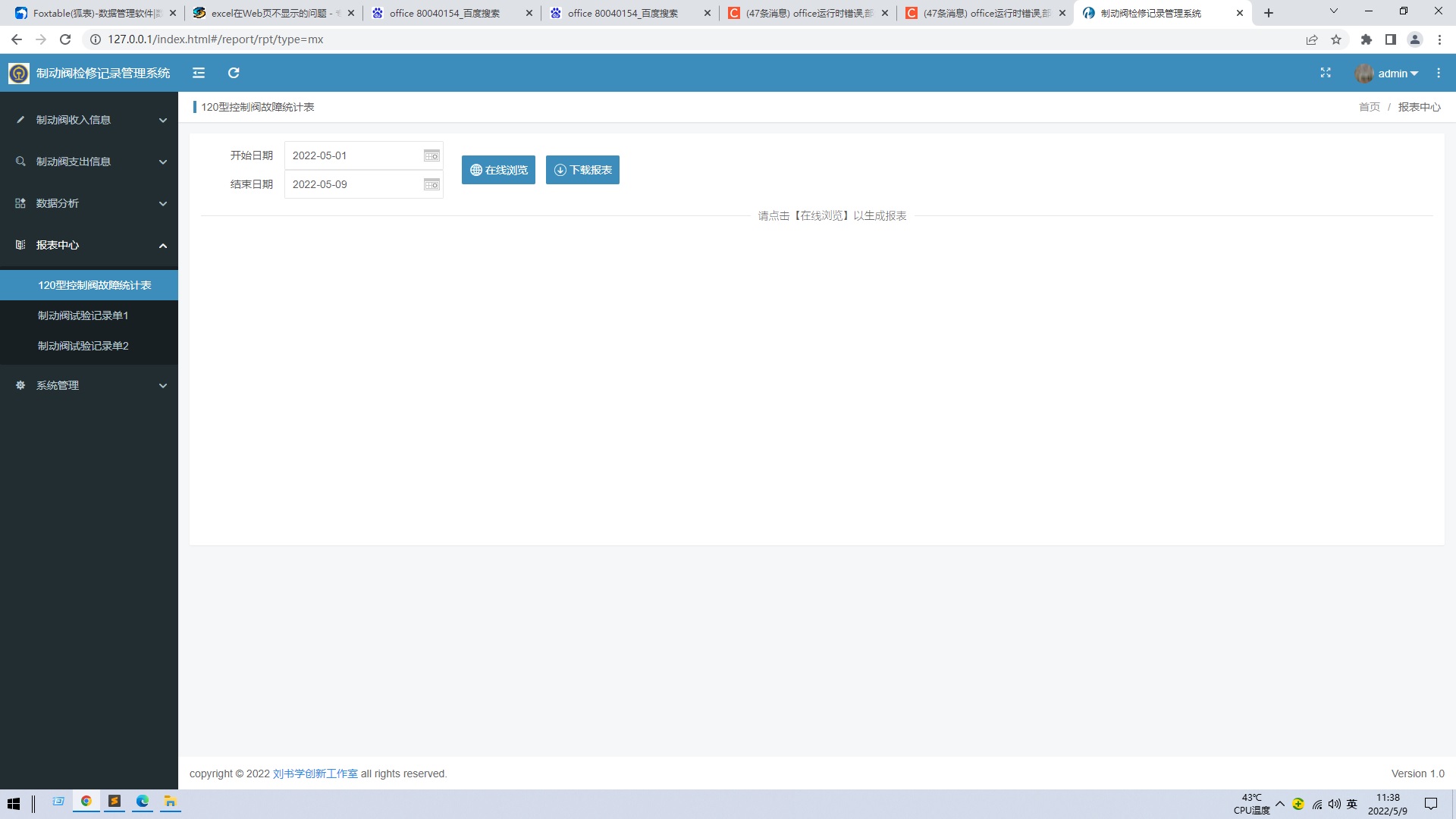Viewport: 1456px width, 819px height.
Task: Bookmark this page with the star icon
Action: click(x=1336, y=39)
